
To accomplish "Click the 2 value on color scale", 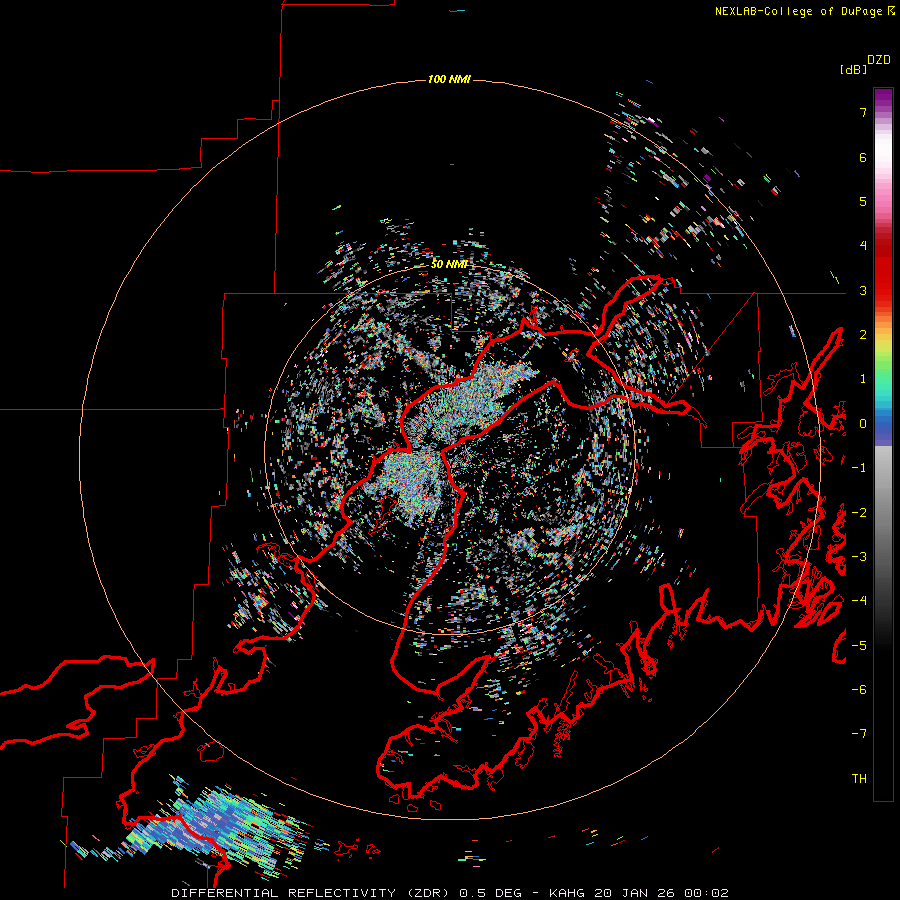I will point(863,335).
